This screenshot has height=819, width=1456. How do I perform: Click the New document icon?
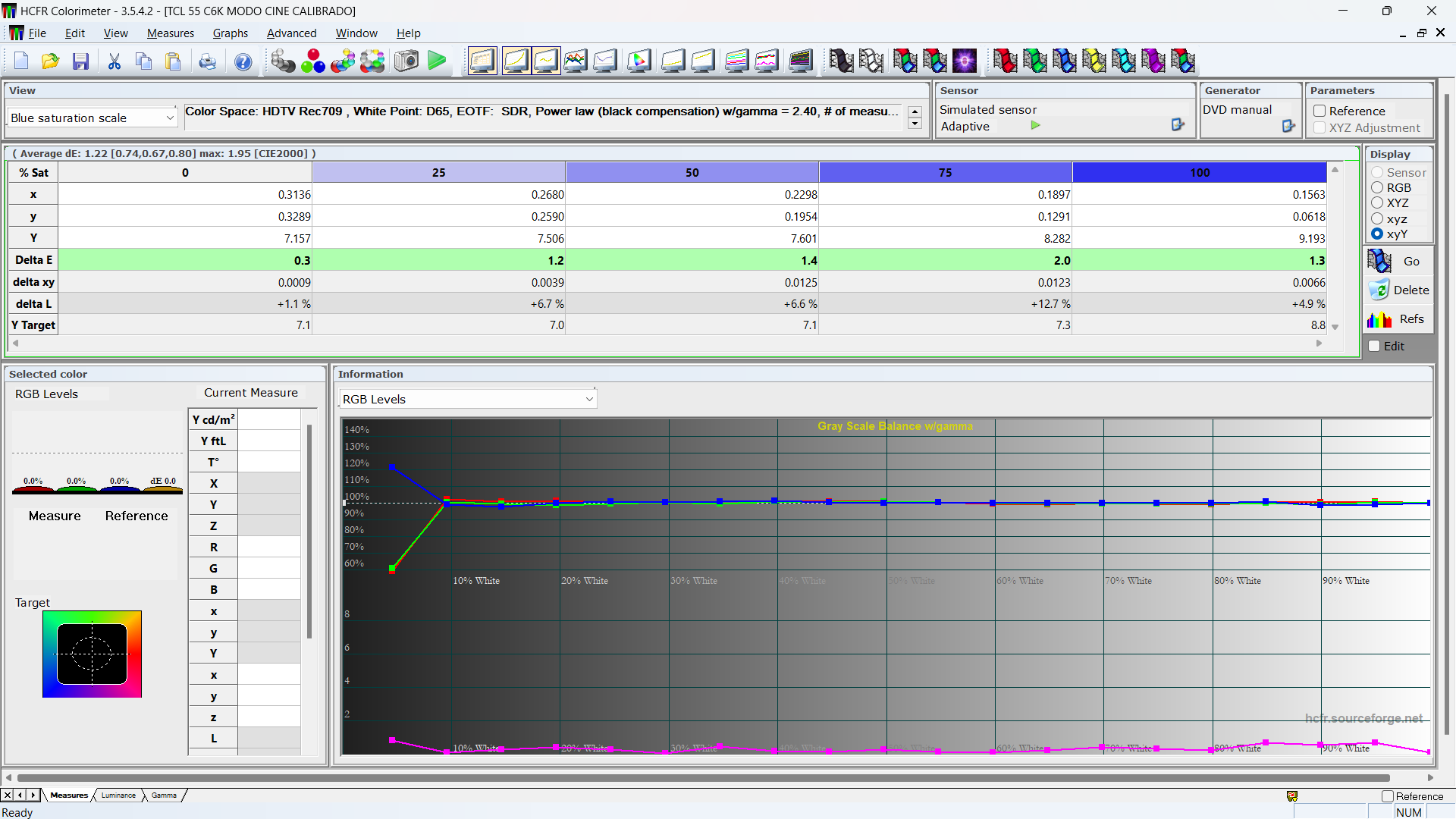pyautogui.click(x=21, y=61)
